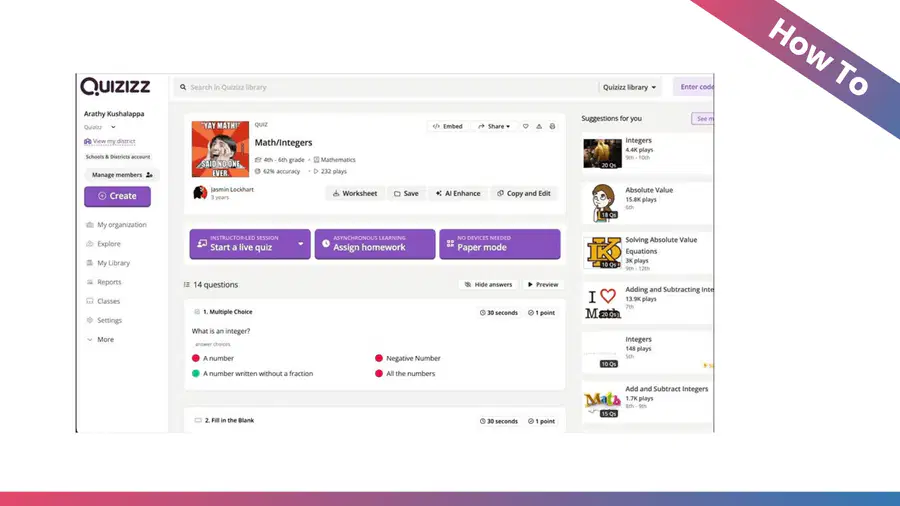Viewport: 900px width, 506px height.
Task: Click the Worksheet button
Action: tap(355, 193)
